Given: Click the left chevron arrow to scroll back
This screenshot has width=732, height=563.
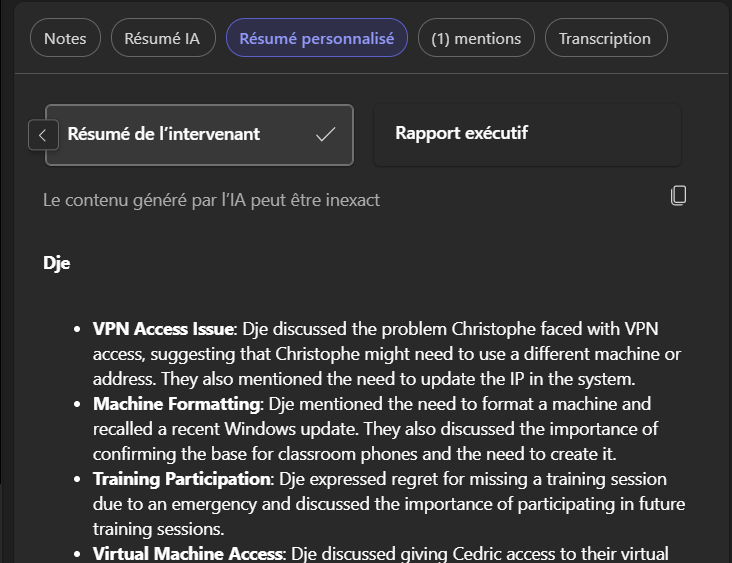Looking at the screenshot, I should [x=43, y=134].
